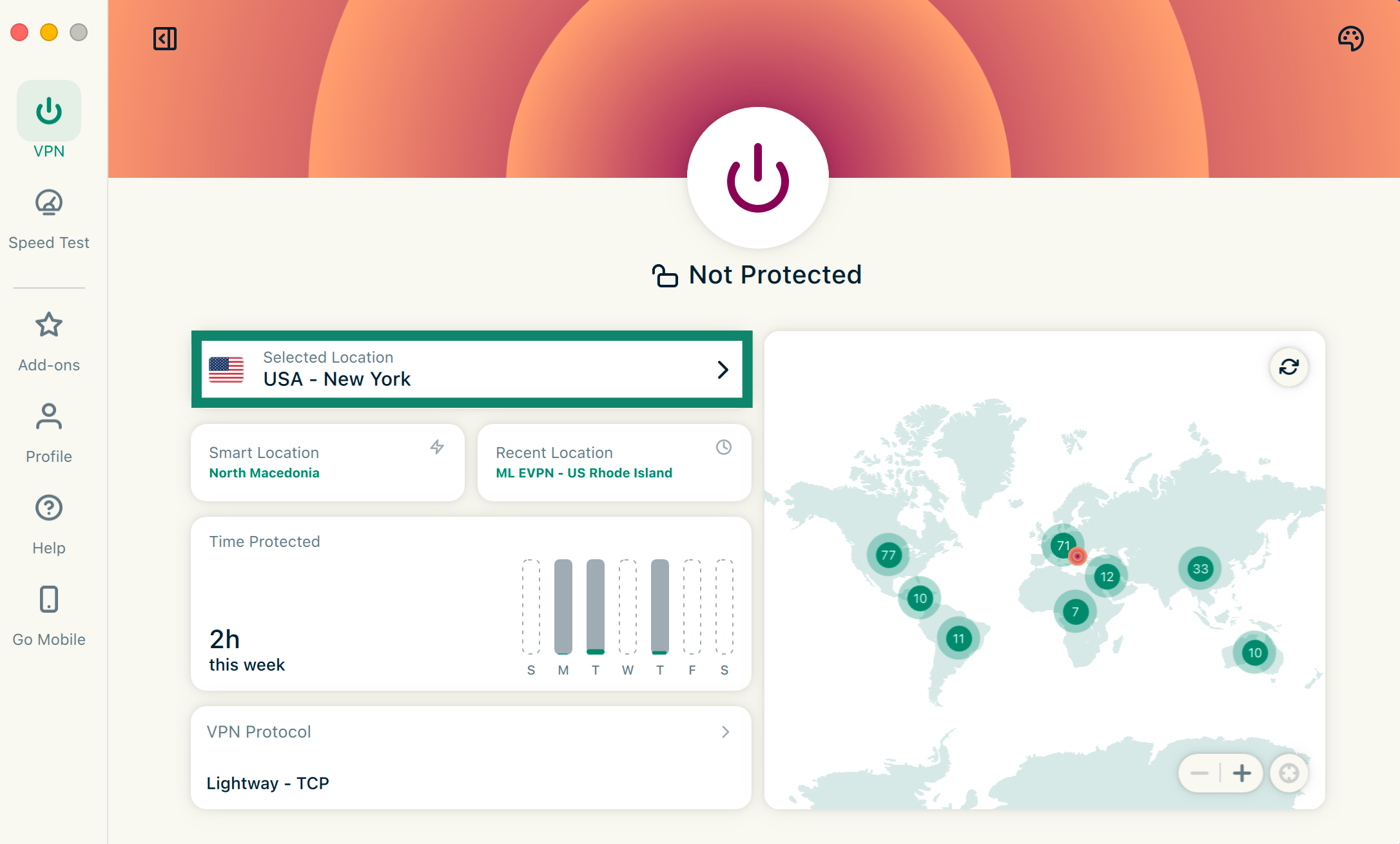
Task: Click the Lightway - TCP protocol text
Action: 267,783
